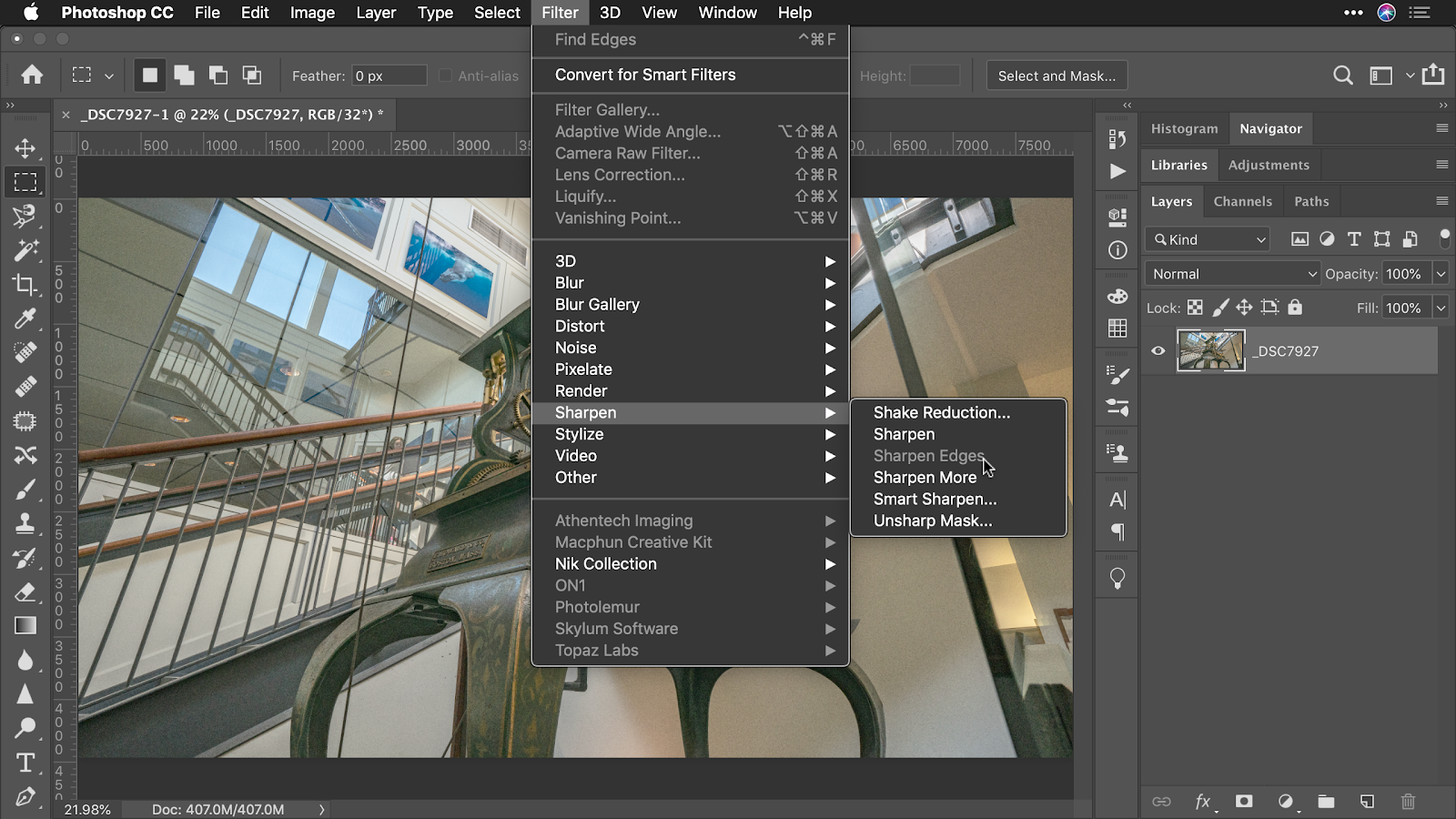Image resolution: width=1456 pixels, height=819 pixels.
Task: Click the _DSC7927 layer thumbnail
Action: (1210, 350)
